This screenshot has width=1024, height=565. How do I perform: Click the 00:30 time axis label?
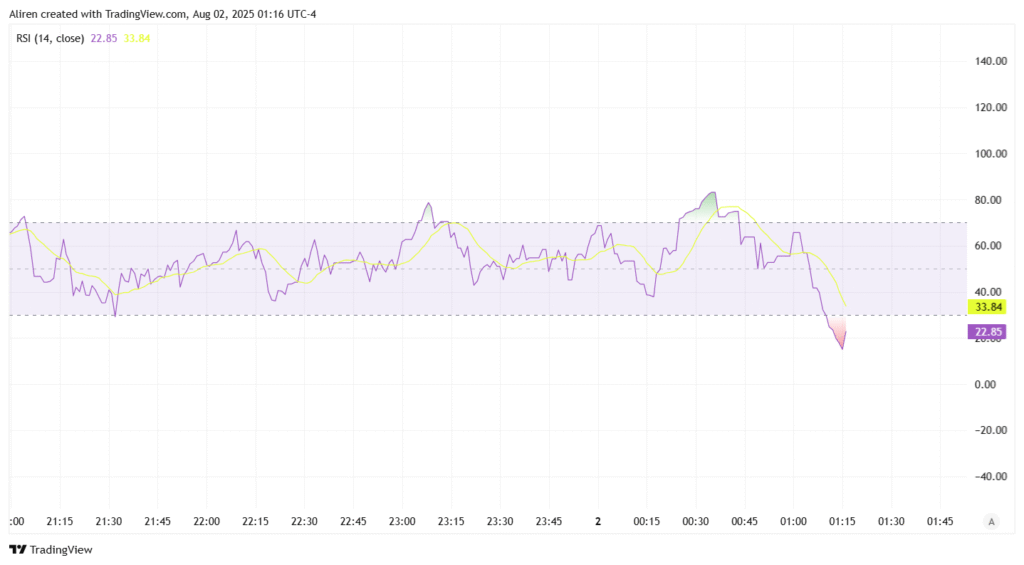click(696, 521)
